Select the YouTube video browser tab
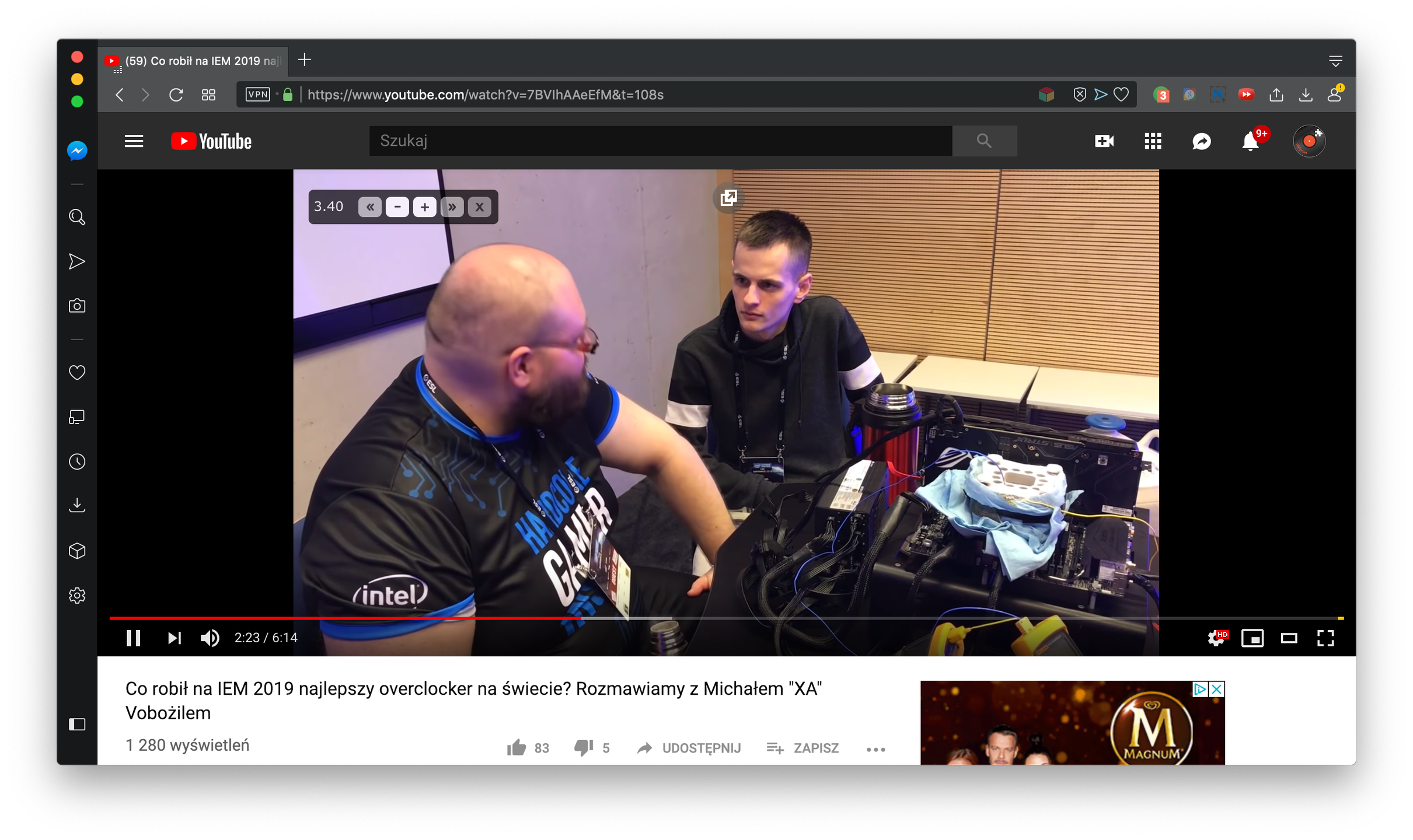 [193, 61]
